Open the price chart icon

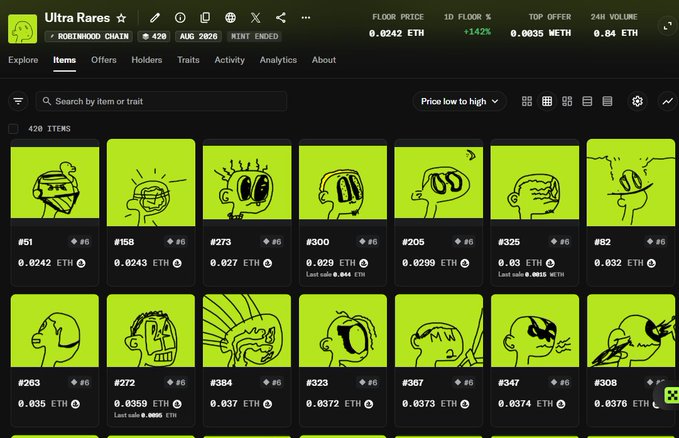(x=667, y=101)
